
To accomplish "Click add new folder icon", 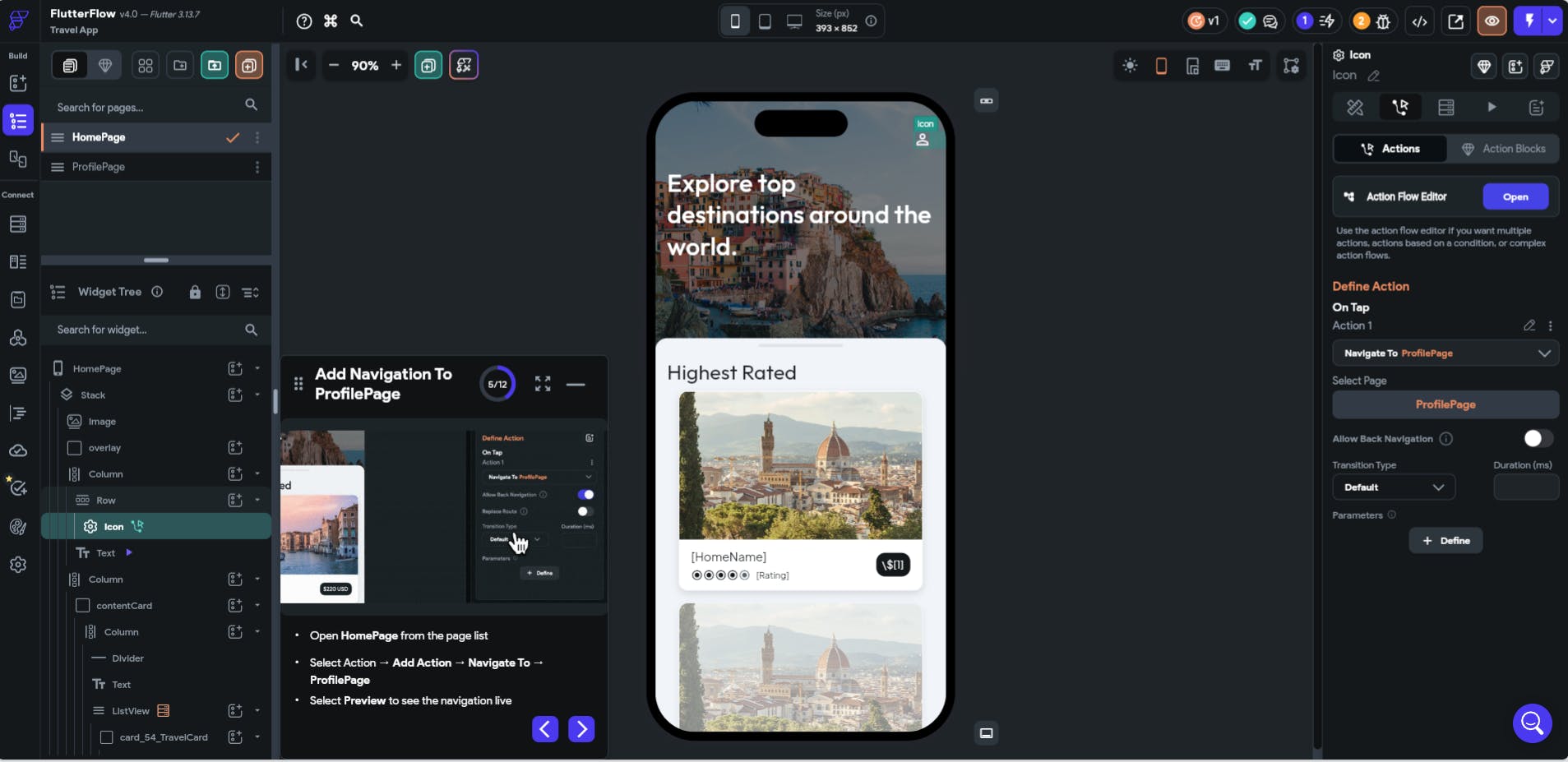I will (180, 65).
